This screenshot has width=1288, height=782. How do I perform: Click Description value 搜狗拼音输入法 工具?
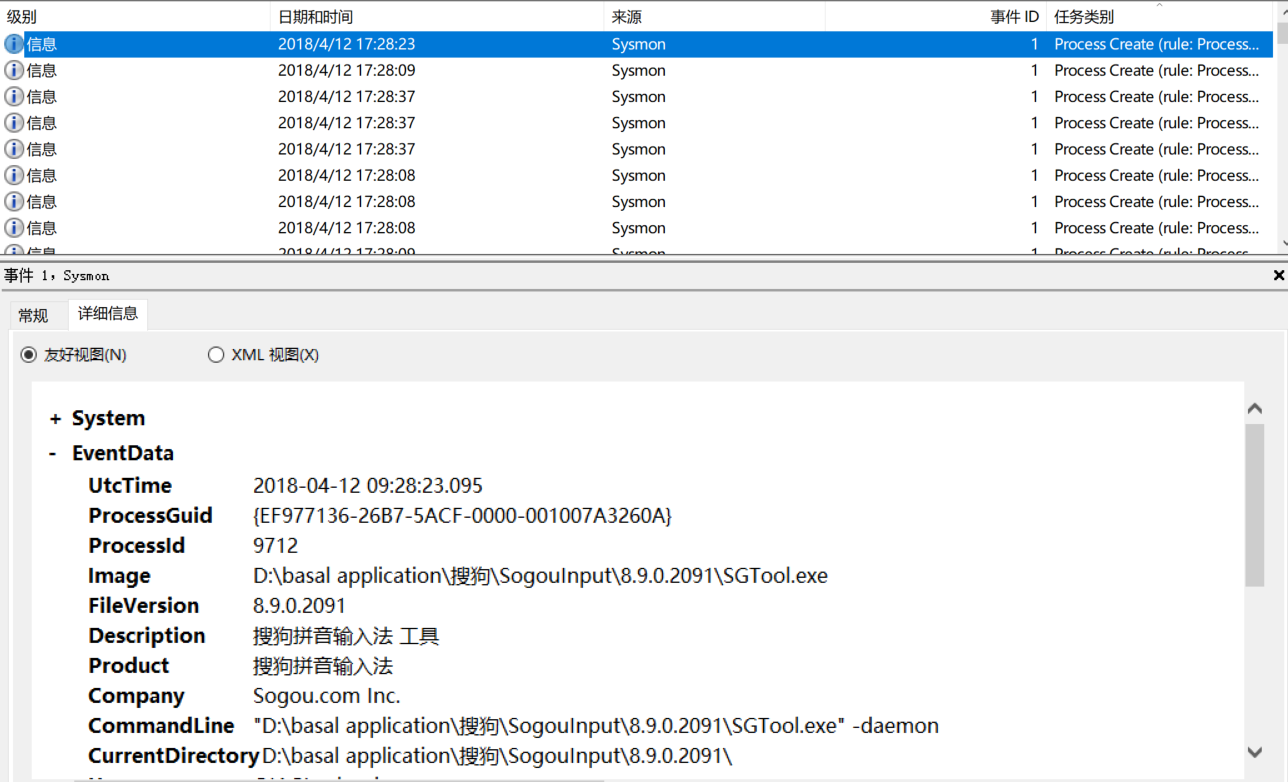click(x=346, y=636)
